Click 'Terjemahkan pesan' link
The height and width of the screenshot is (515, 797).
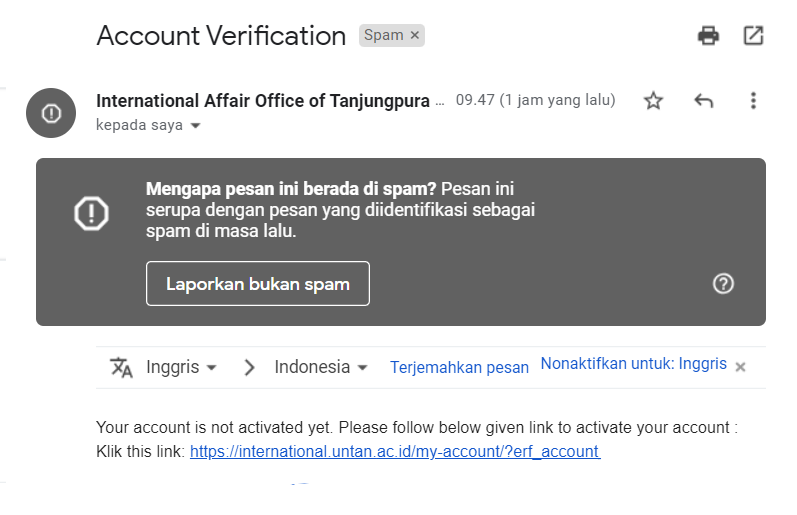pyautogui.click(x=459, y=367)
